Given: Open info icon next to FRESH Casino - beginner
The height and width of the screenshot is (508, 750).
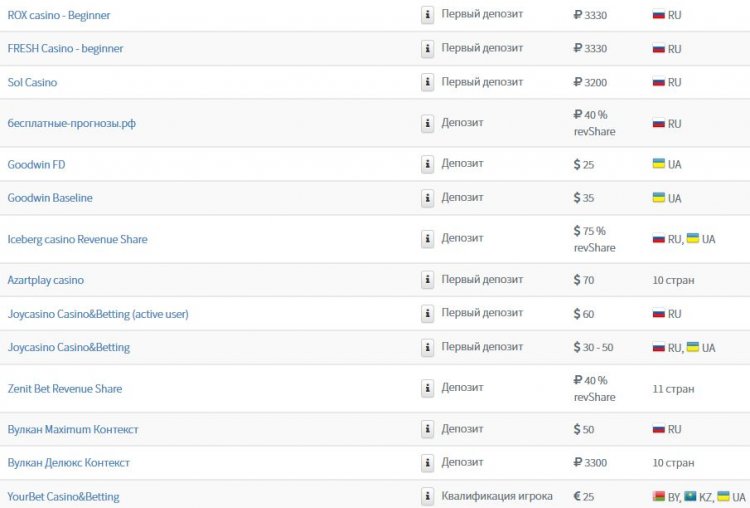Looking at the screenshot, I should coord(427,49).
